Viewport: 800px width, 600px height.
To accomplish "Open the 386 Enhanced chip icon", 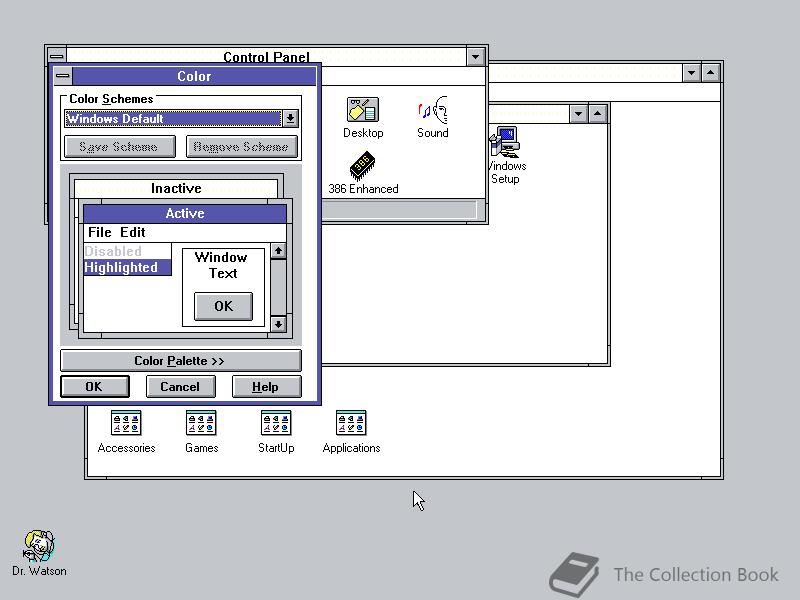I will pyautogui.click(x=363, y=173).
